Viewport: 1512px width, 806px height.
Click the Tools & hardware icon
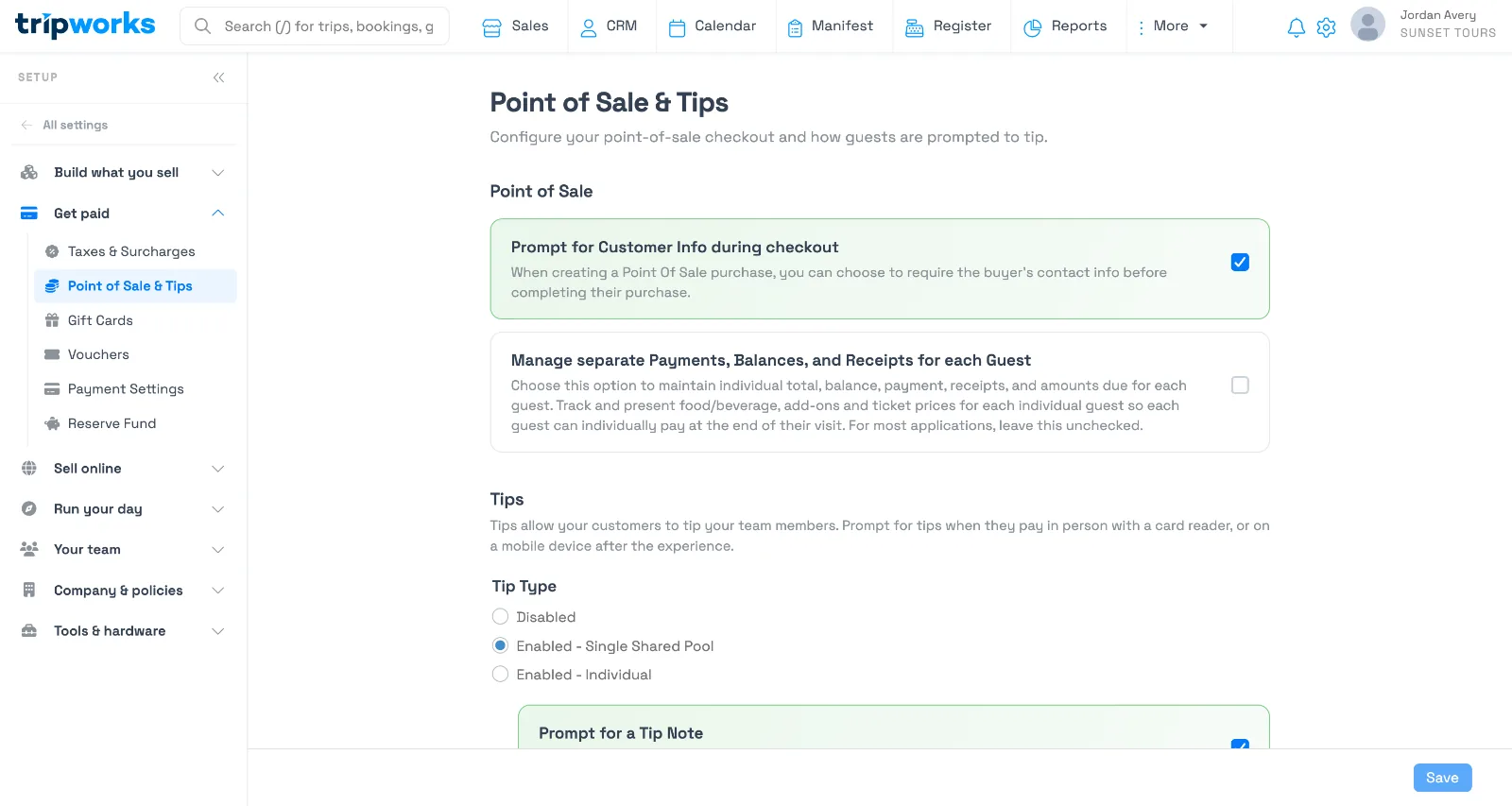coord(29,631)
